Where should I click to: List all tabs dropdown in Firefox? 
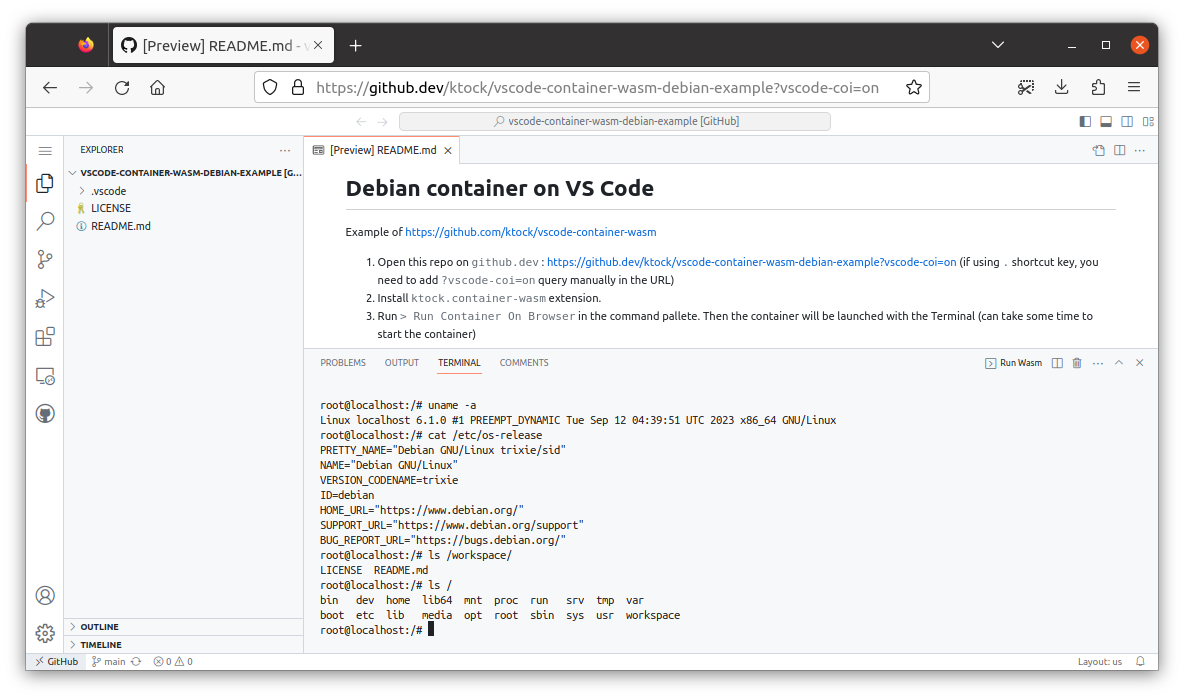[x=997, y=45]
